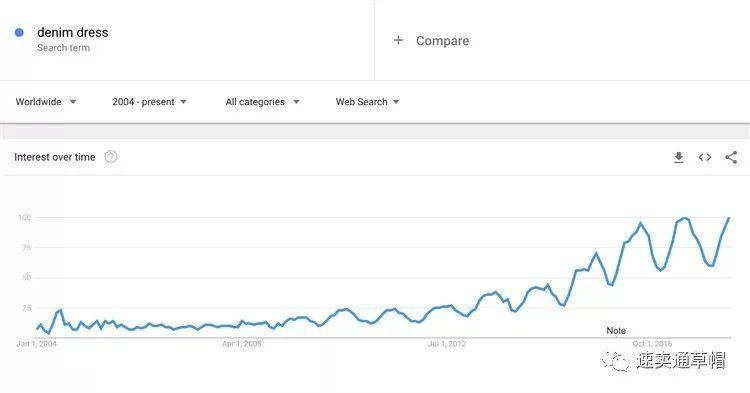Open the Interest over time help icon
The width and height of the screenshot is (750, 393).
point(110,157)
